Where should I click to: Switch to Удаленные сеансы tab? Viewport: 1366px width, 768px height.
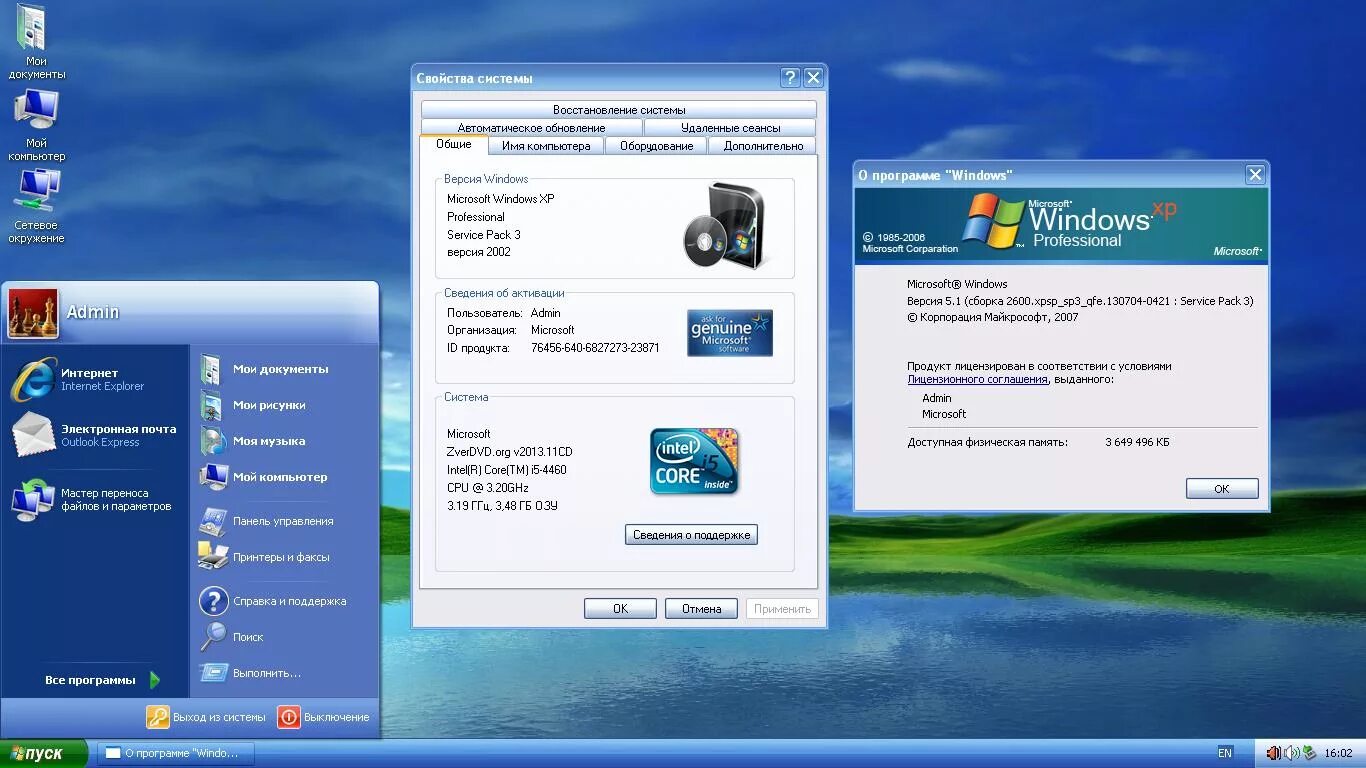(730, 128)
